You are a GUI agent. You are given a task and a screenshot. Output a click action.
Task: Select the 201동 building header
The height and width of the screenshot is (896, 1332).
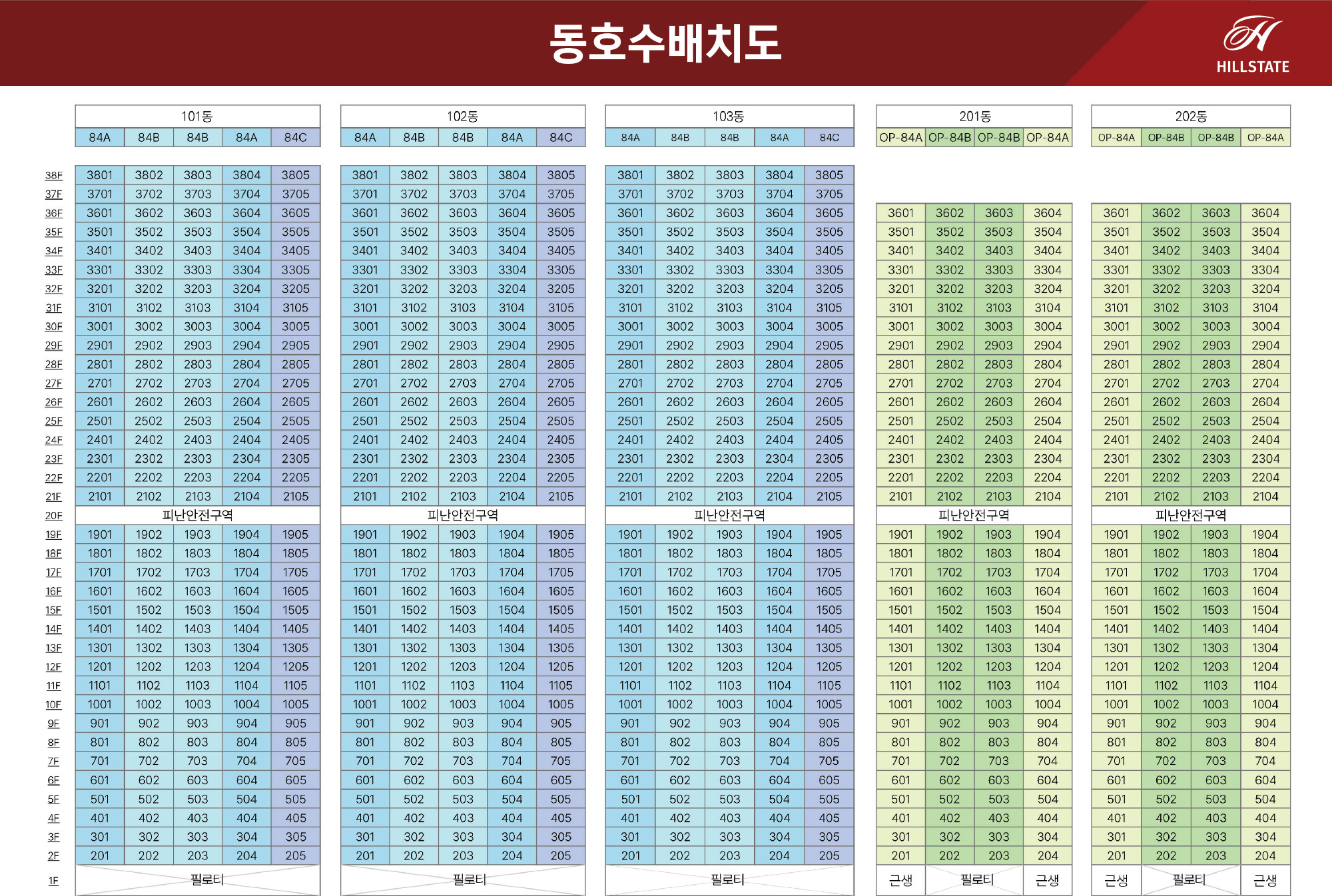(974, 116)
